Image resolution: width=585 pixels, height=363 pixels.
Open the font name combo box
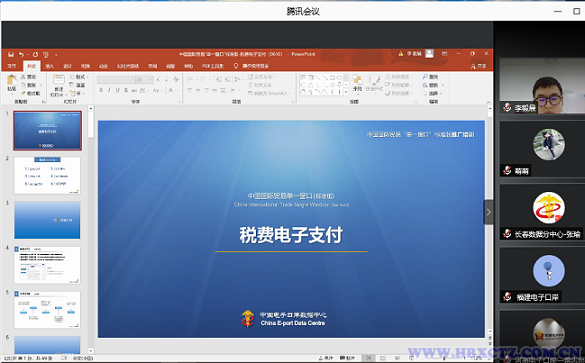click(115, 79)
